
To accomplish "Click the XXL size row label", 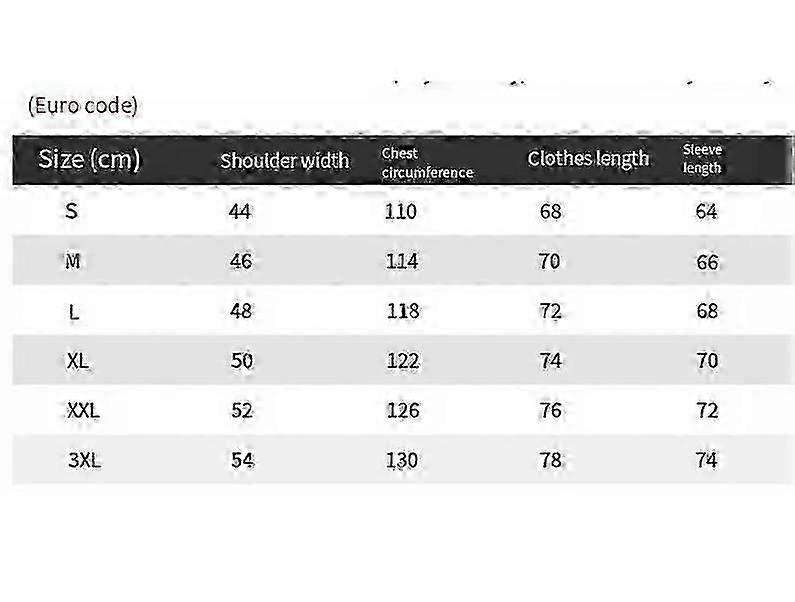I will point(83,410).
